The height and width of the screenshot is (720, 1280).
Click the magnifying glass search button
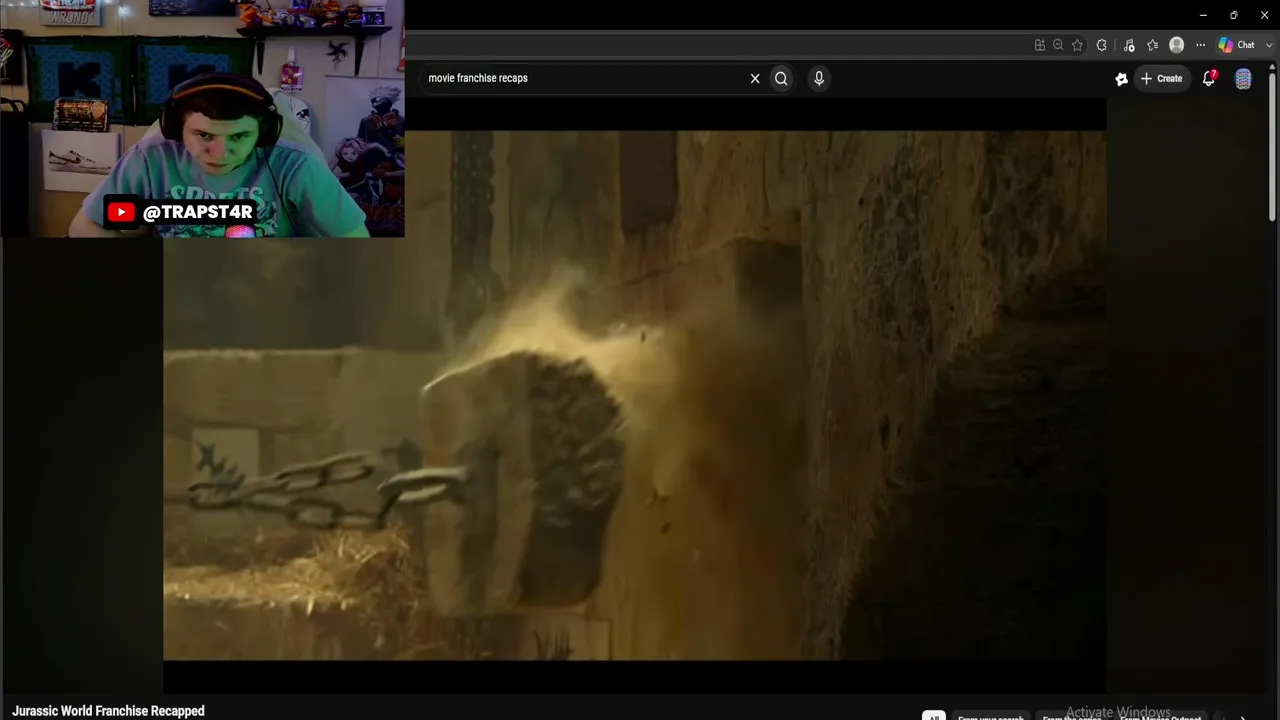(781, 78)
